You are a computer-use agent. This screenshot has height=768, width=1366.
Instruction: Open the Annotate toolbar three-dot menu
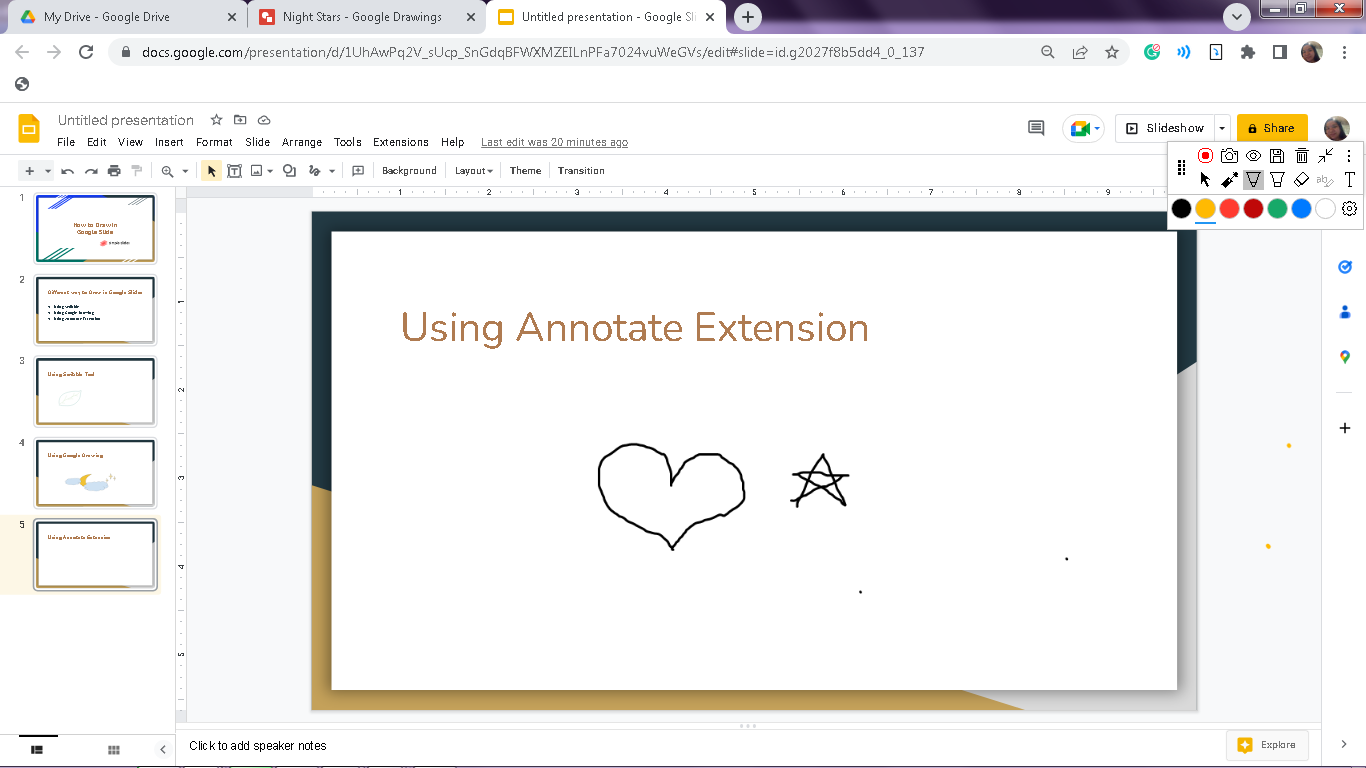[1349, 156]
